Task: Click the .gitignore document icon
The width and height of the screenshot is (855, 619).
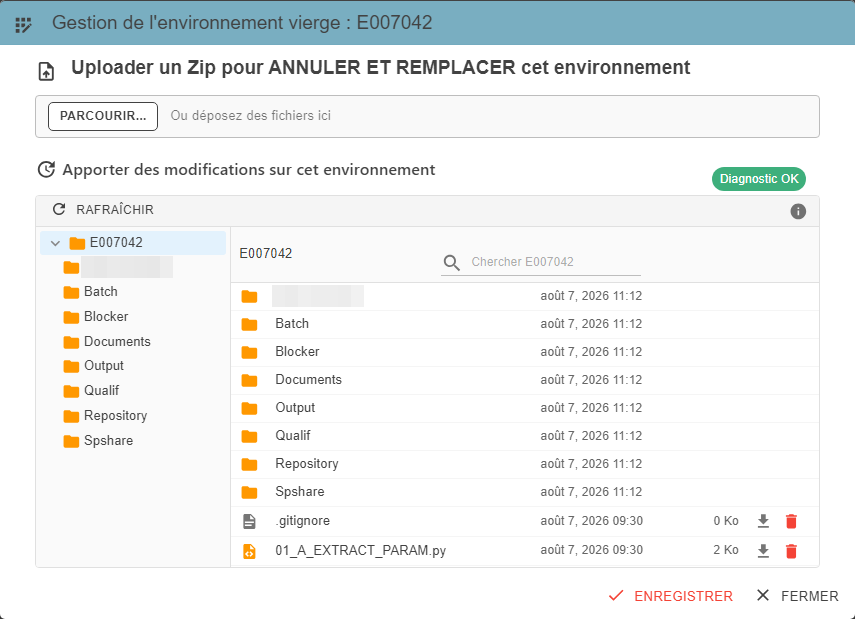Action: (x=249, y=522)
